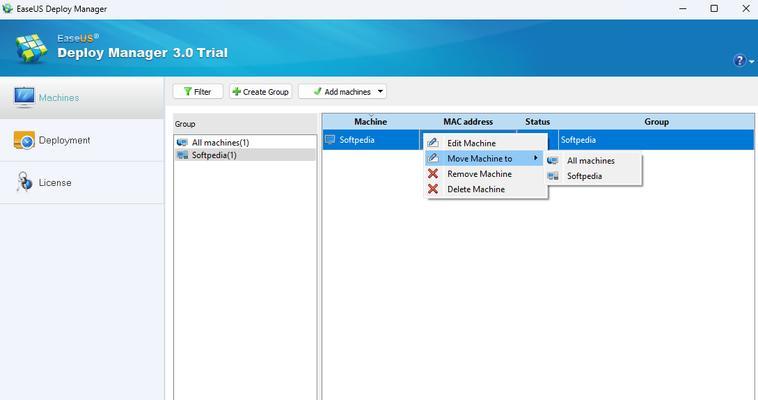
Task: Open the help dropdown arrow
Action: 751,61
